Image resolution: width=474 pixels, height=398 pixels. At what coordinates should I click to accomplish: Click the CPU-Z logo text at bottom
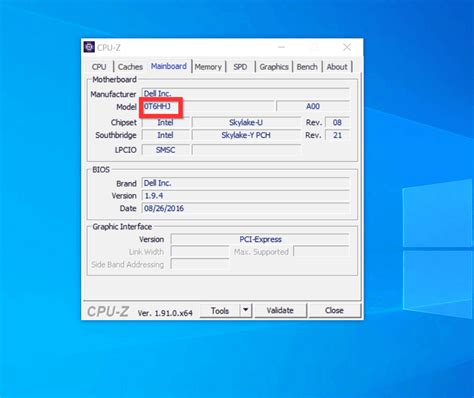tap(108, 311)
